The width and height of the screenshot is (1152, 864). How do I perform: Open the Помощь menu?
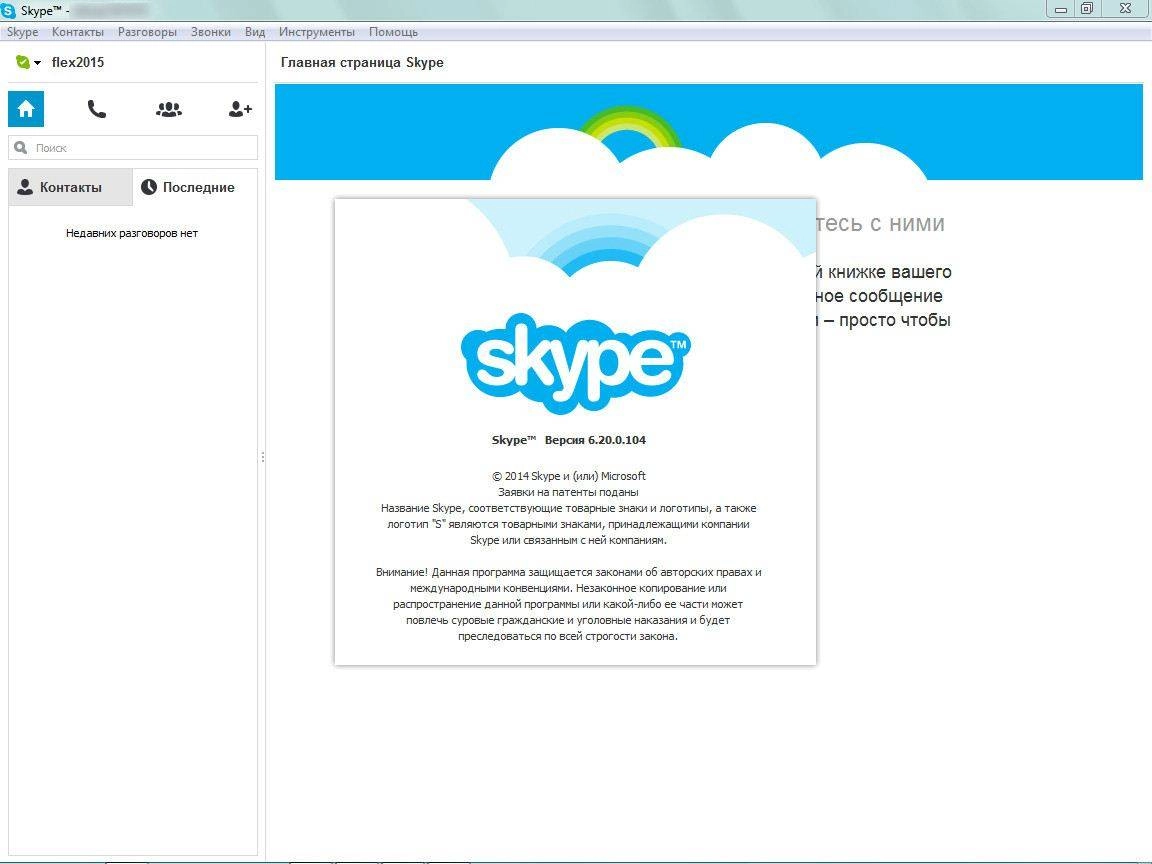(393, 32)
